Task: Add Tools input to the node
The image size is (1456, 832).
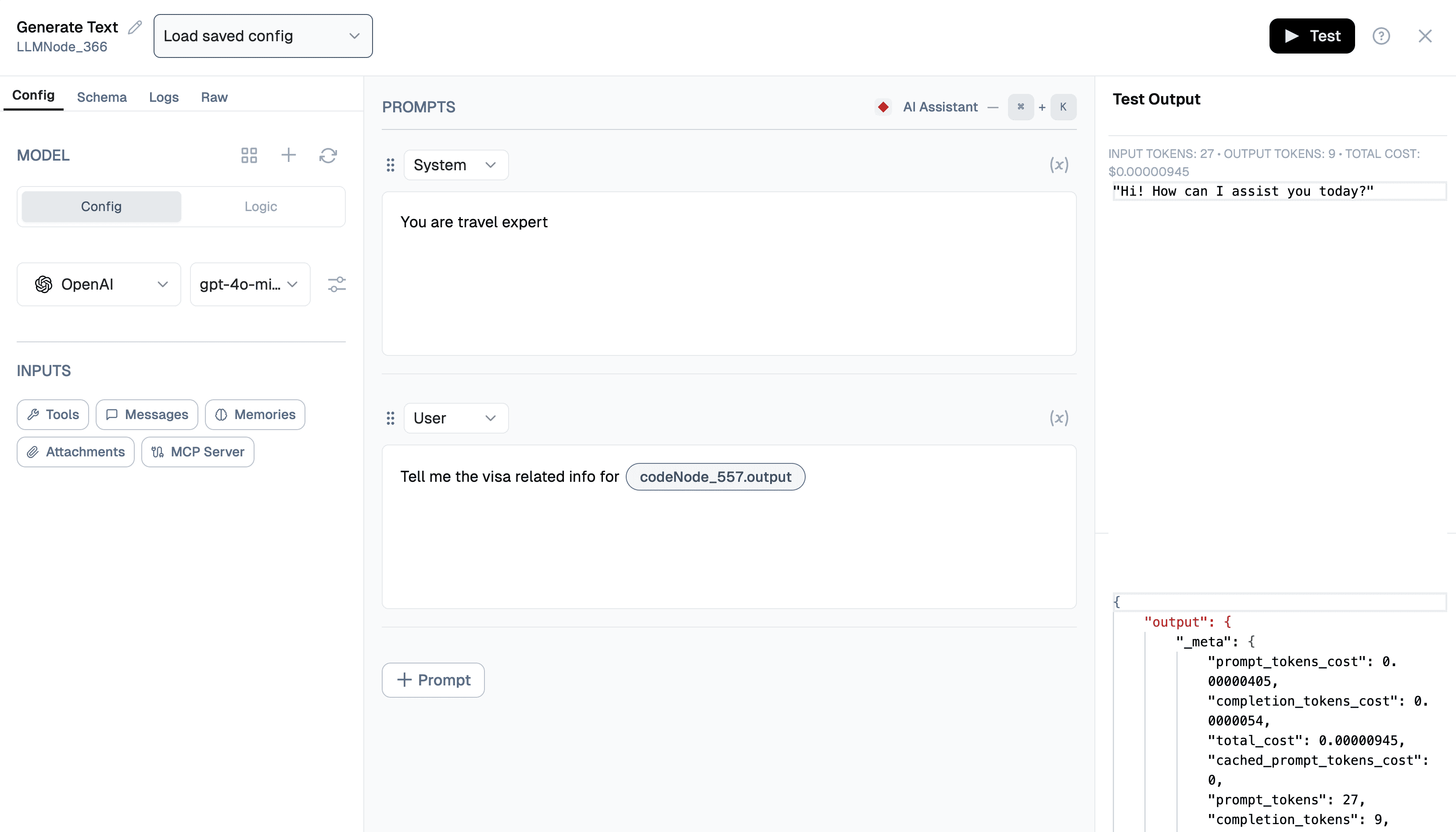Action: pyautogui.click(x=52, y=414)
